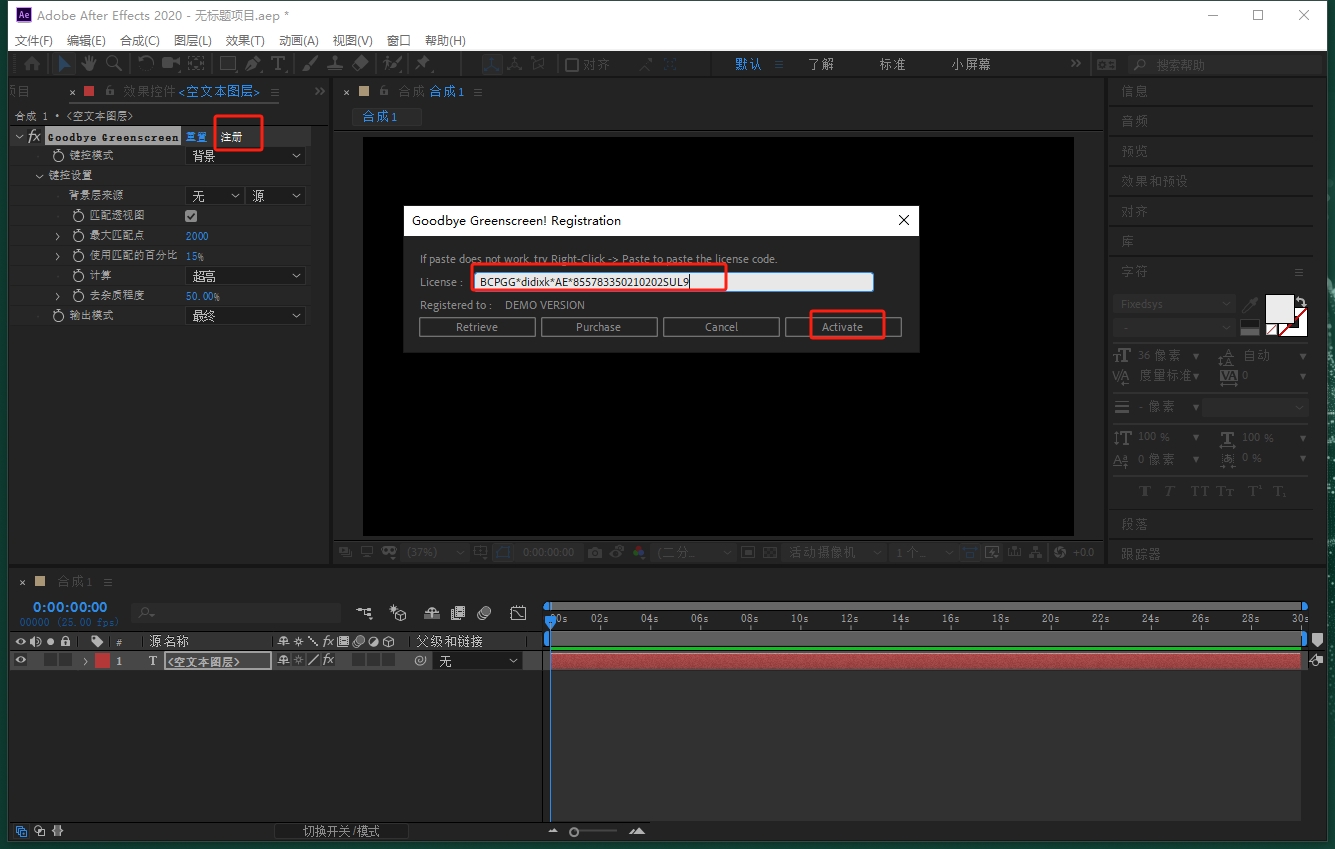
Task: Select the Clone Stamp tool
Action: pyautogui.click(x=335, y=63)
